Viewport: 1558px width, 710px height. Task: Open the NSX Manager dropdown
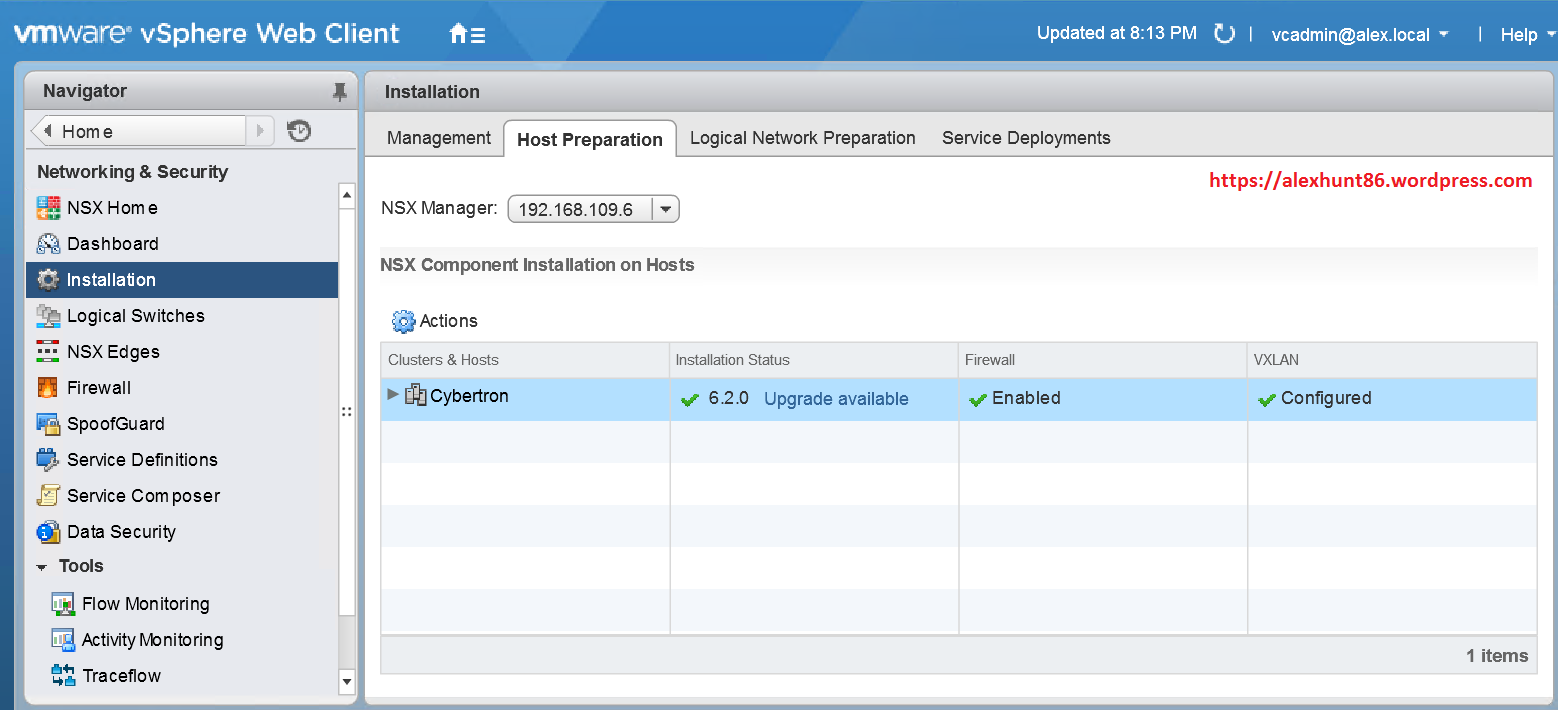click(665, 209)
